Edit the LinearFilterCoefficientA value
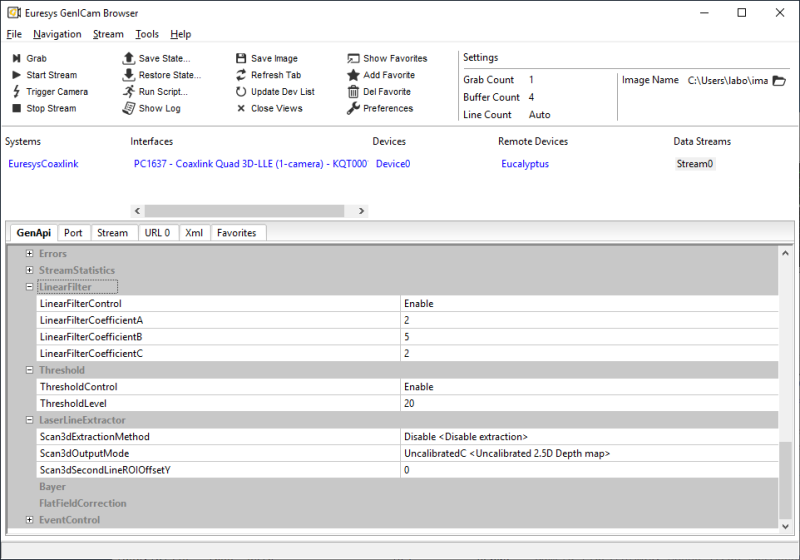 point(589,320)
